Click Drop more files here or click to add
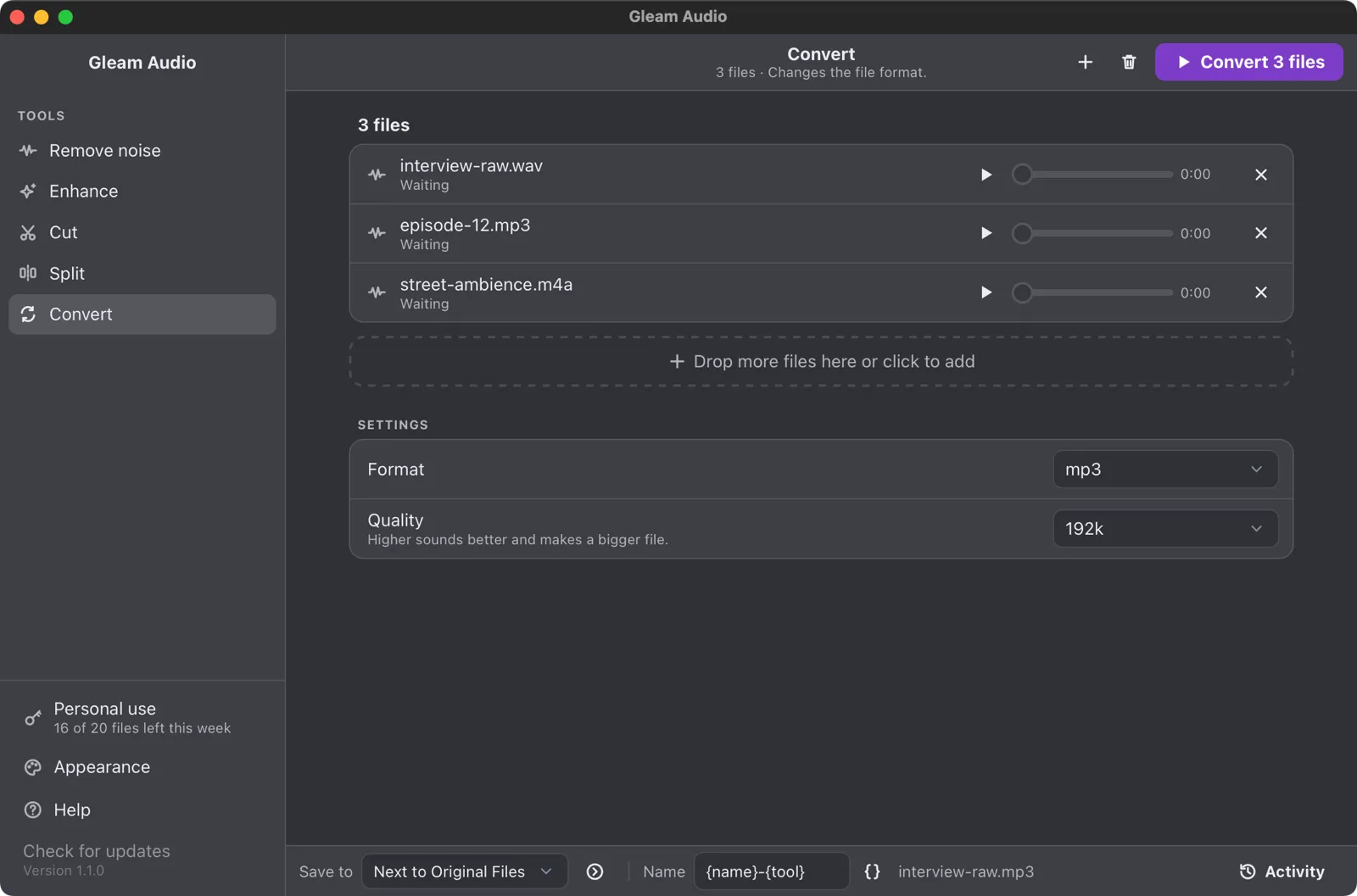Viewport: 1357px width, 896px height. (x=821, y=362)
